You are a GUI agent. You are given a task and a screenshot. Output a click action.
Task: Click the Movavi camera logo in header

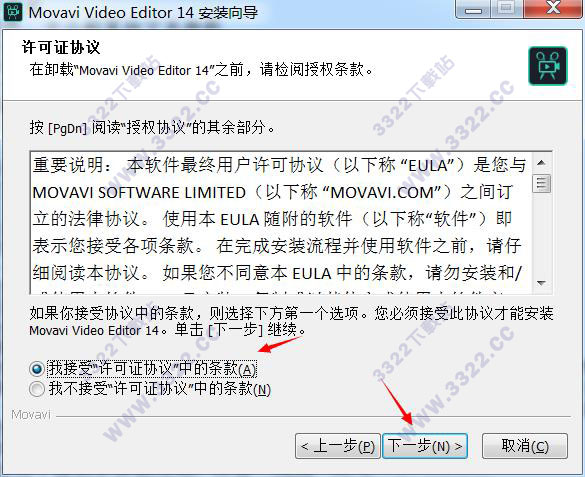[x=548, y=66]
